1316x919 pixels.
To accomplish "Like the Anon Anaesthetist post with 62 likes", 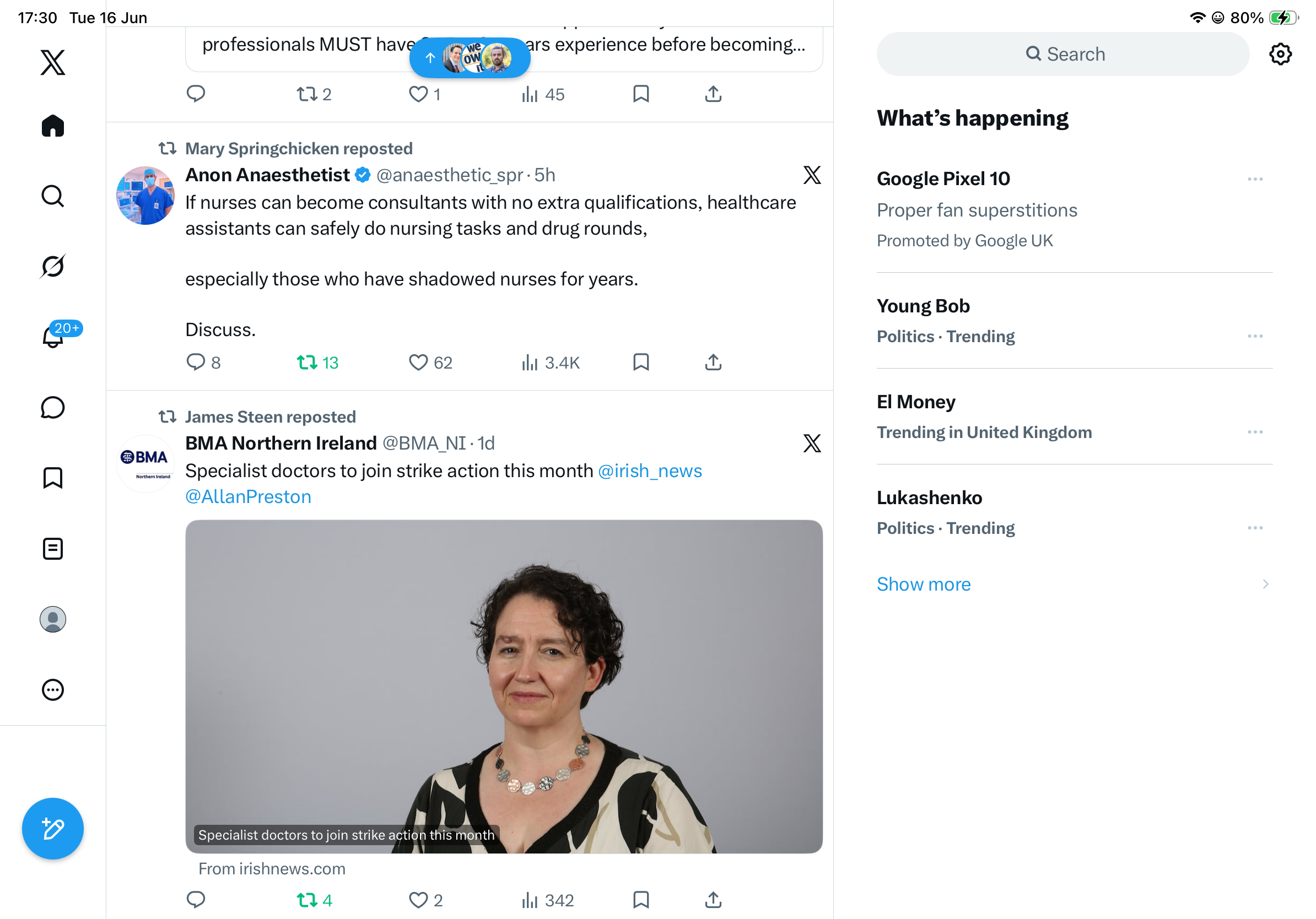I will [430, 362].
